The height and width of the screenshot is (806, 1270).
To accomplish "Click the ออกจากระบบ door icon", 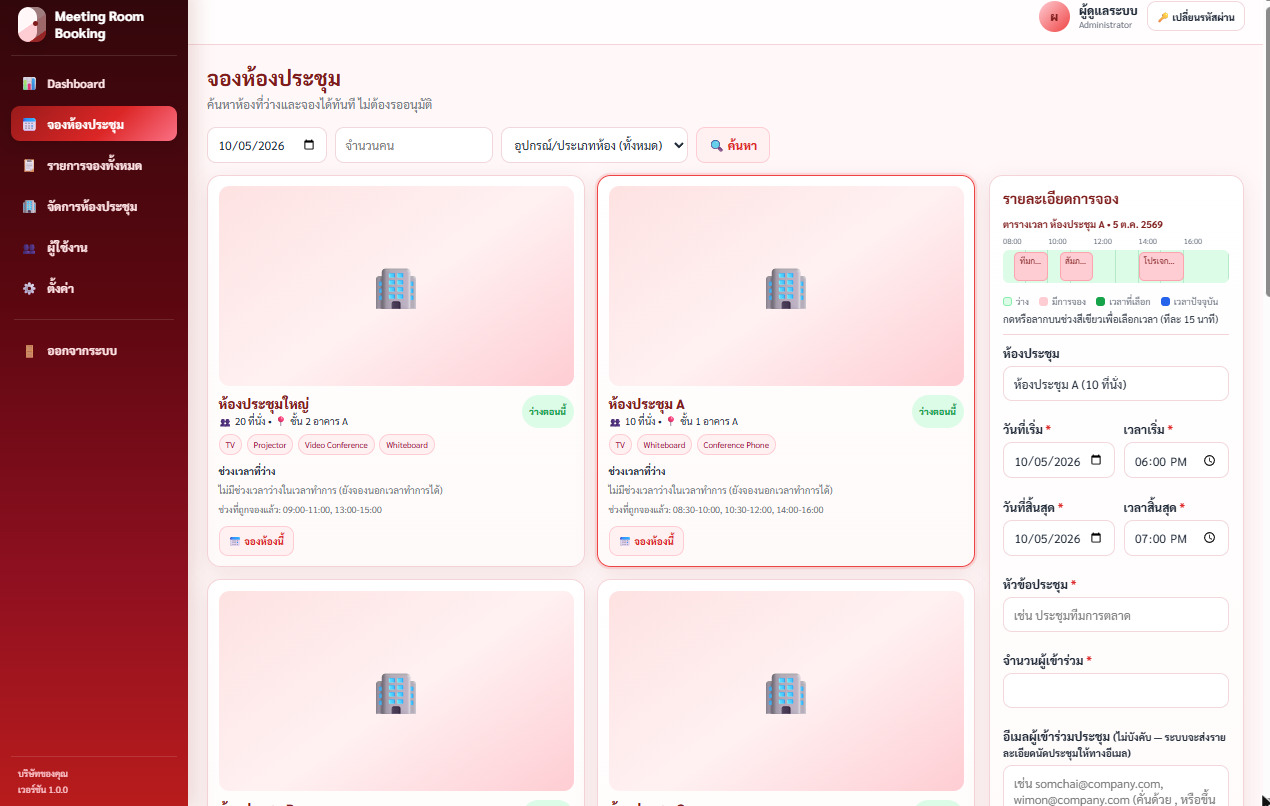I will point(30,351).
